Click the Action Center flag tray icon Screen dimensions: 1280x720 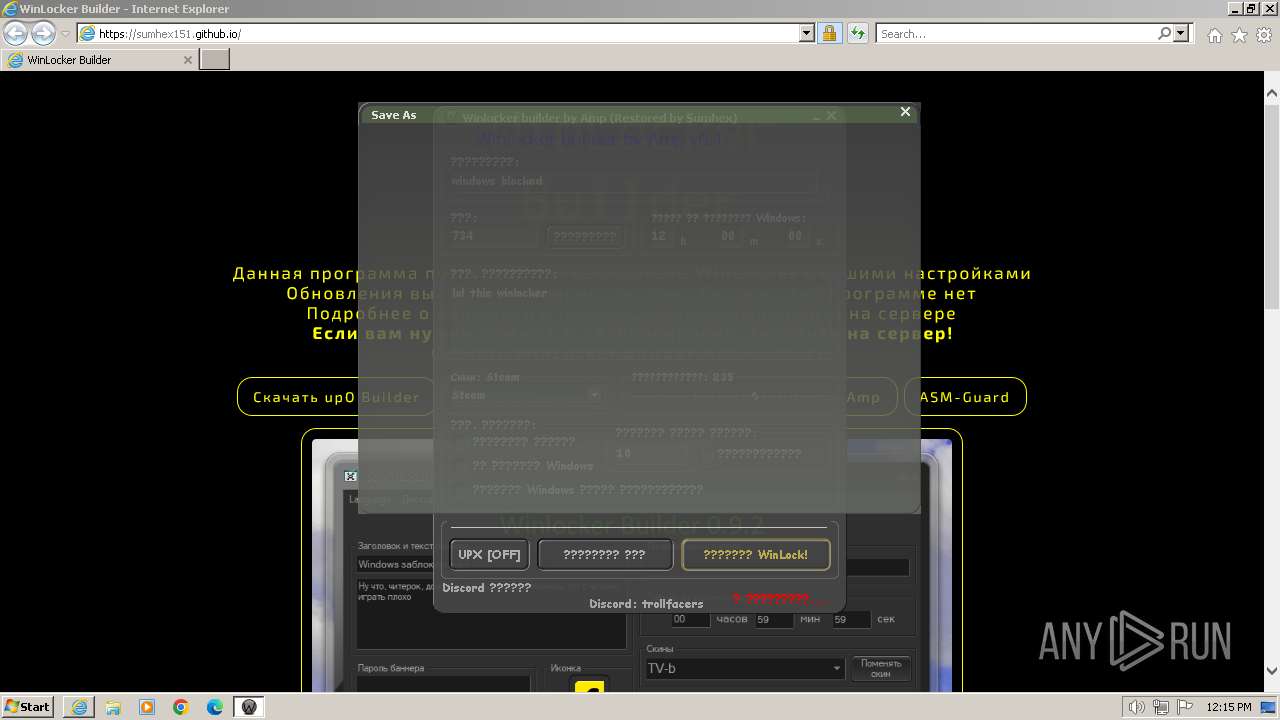click(1183, 707)
